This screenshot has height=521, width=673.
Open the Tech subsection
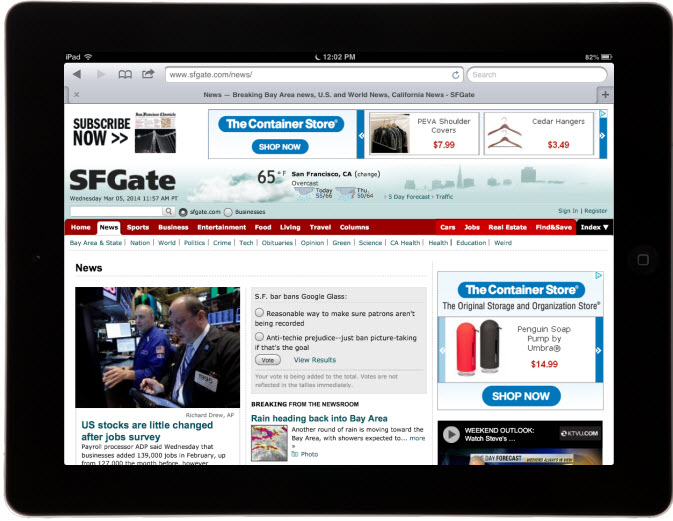(x=246, y=243)
